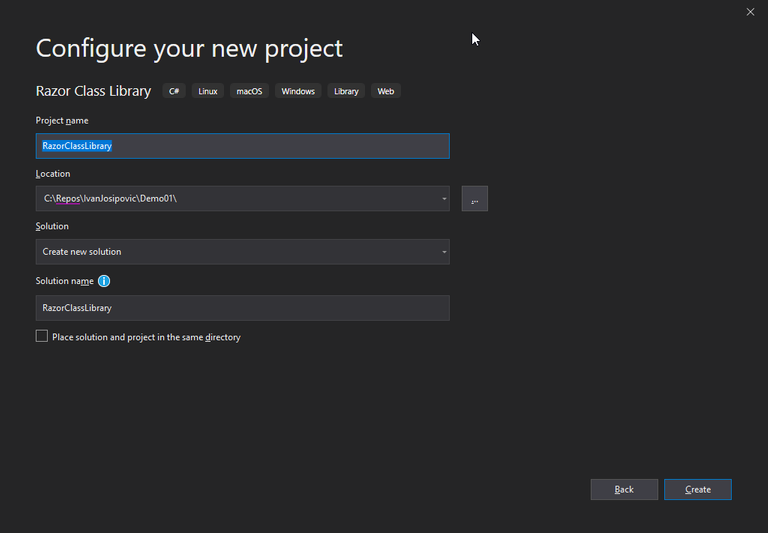Click the 'Solution' label above the dropdown
Image resolution: width=768 pixels, height=533 pixels.
coord(52,226)
